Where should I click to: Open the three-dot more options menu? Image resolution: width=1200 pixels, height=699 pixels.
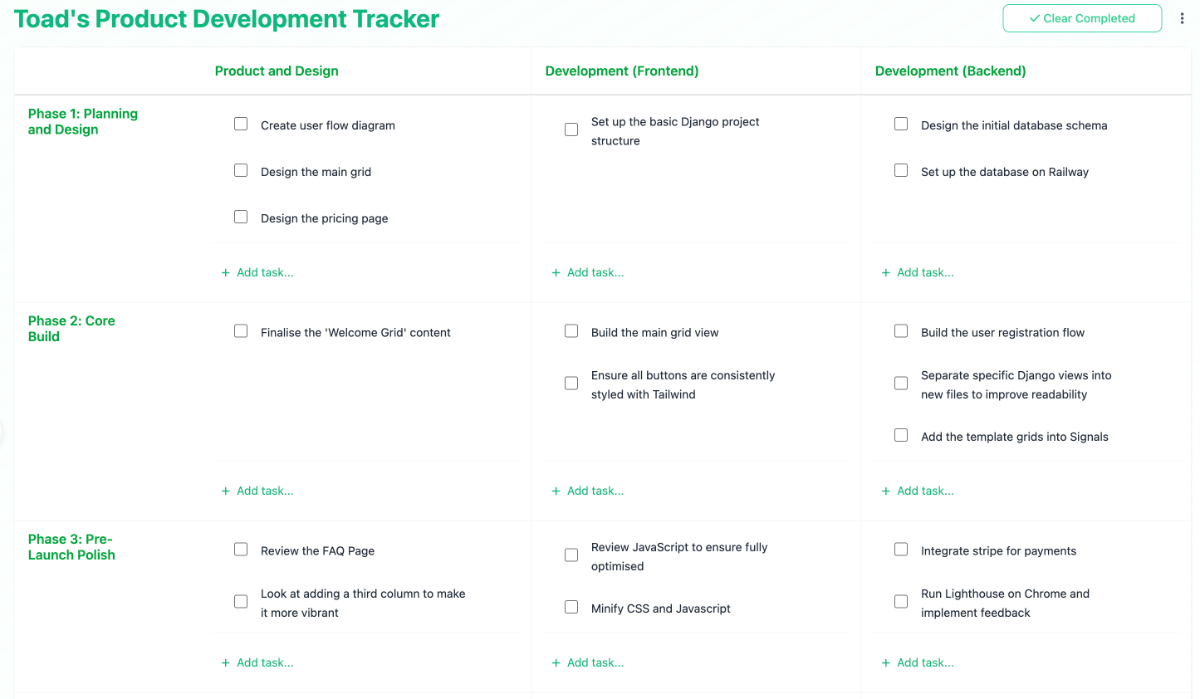[1182, 18]
